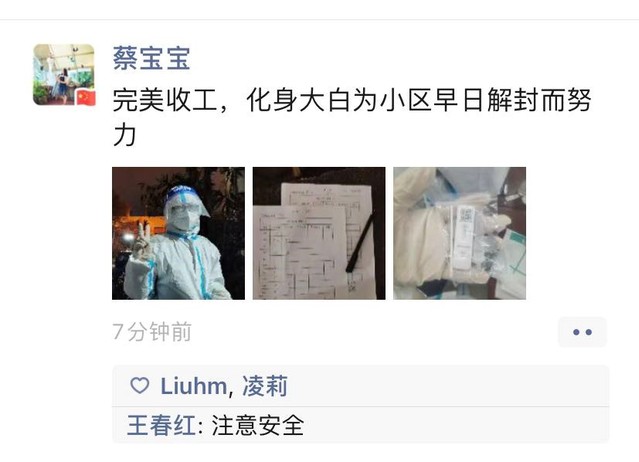Viewport: 639px width, 462px height.
Task: Tap the white test cassette in third photo
Action: 465,238
